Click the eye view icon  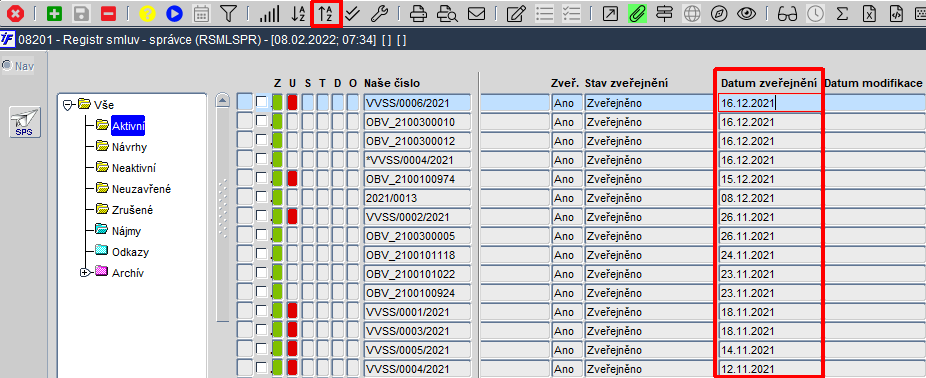pos(746,14)
